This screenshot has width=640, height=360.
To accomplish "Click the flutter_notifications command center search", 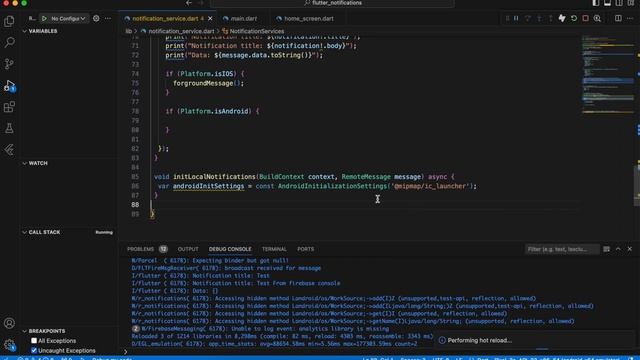I will pyautogui.click(x=332, y=3).
